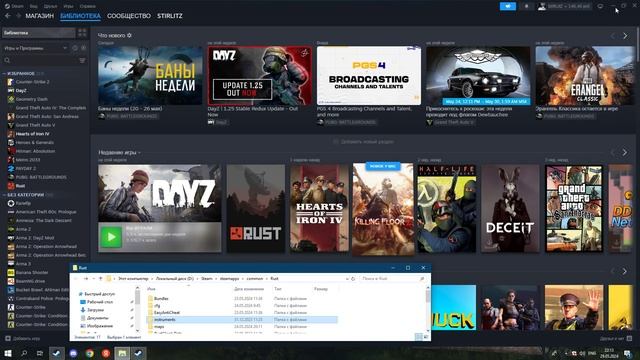Open the Half-Life Counter-Strike tile
Viewport: 640px width, 360px height.
pos(447,209)
